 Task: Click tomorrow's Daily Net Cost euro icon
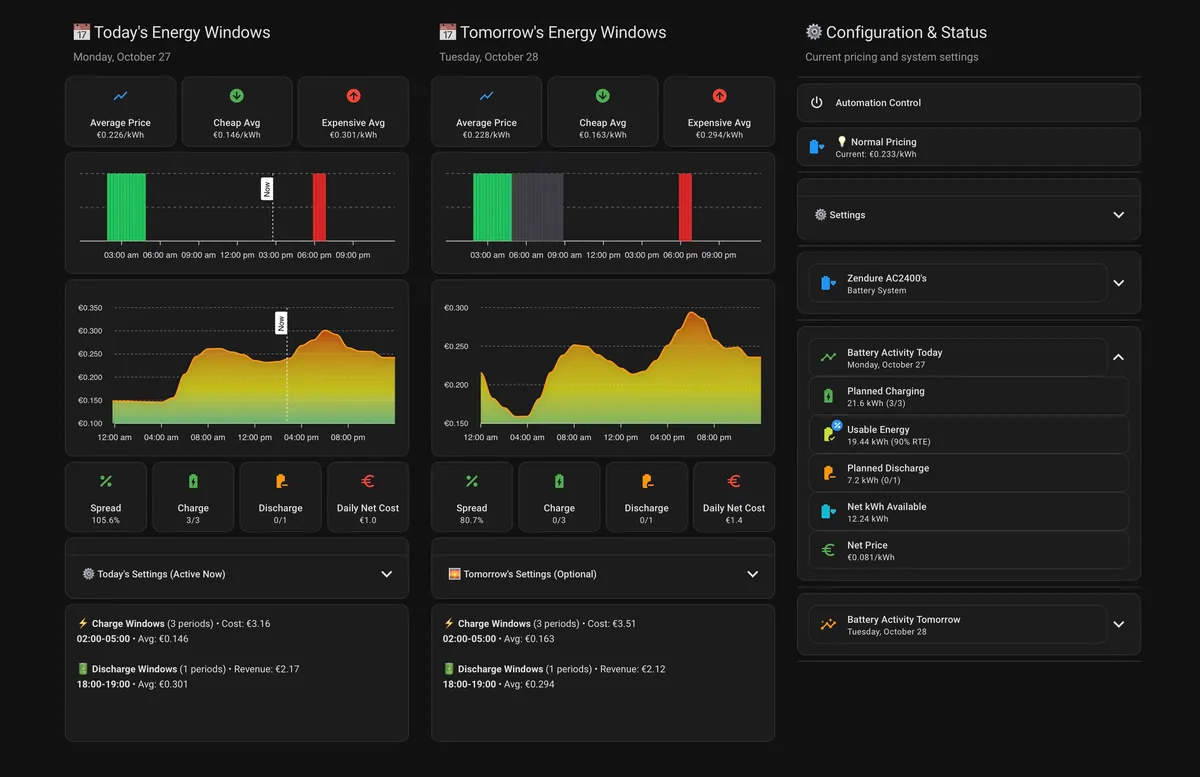(734, 481)
